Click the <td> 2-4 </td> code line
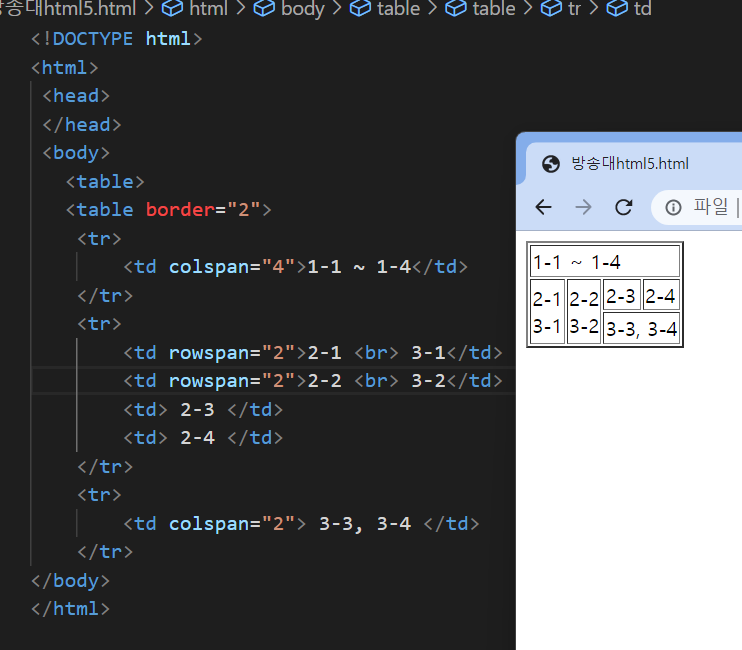Viewport: 742px width, 650px height. [x=203, y=438]
